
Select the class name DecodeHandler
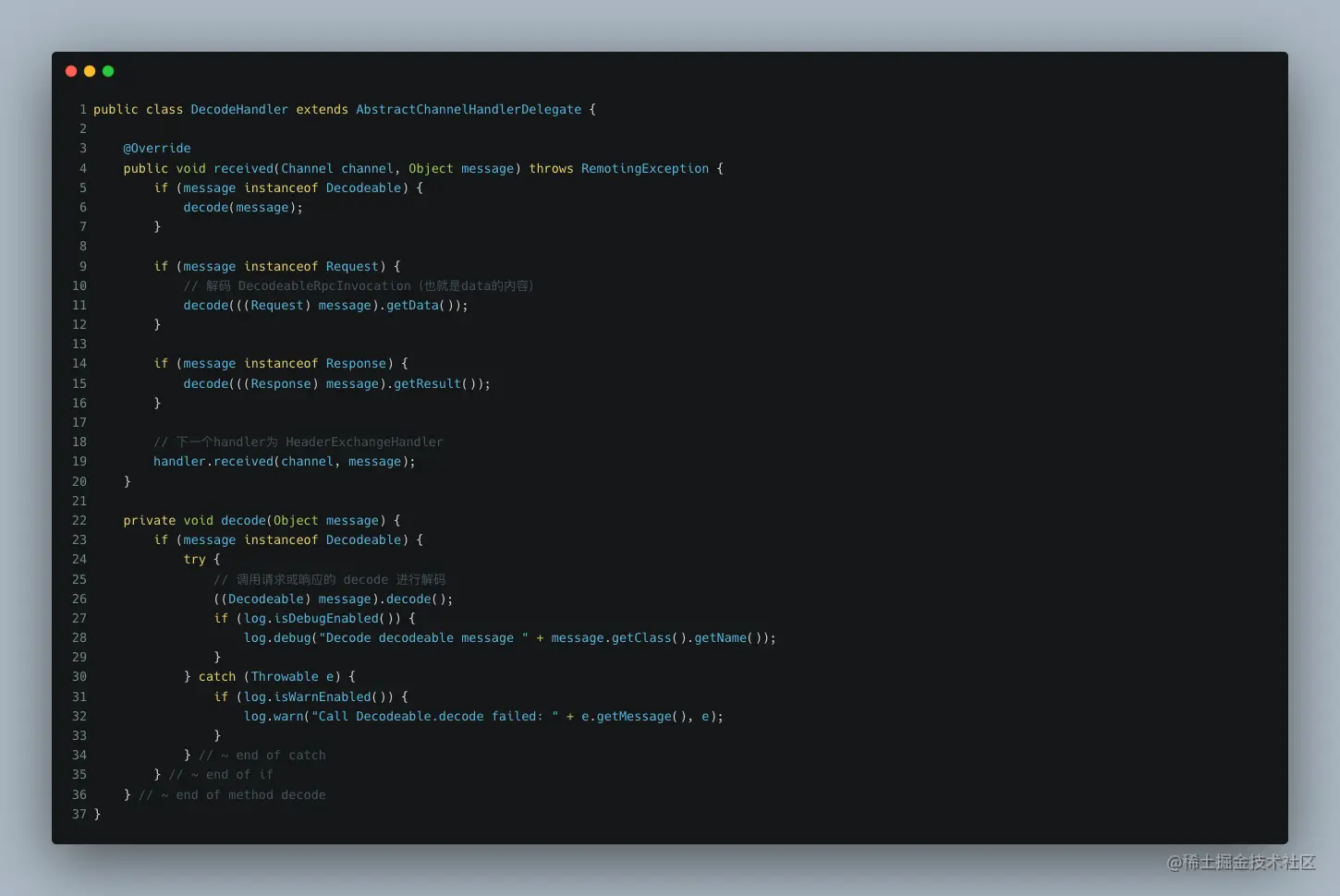pyautogui.click(x=239, y=109)
